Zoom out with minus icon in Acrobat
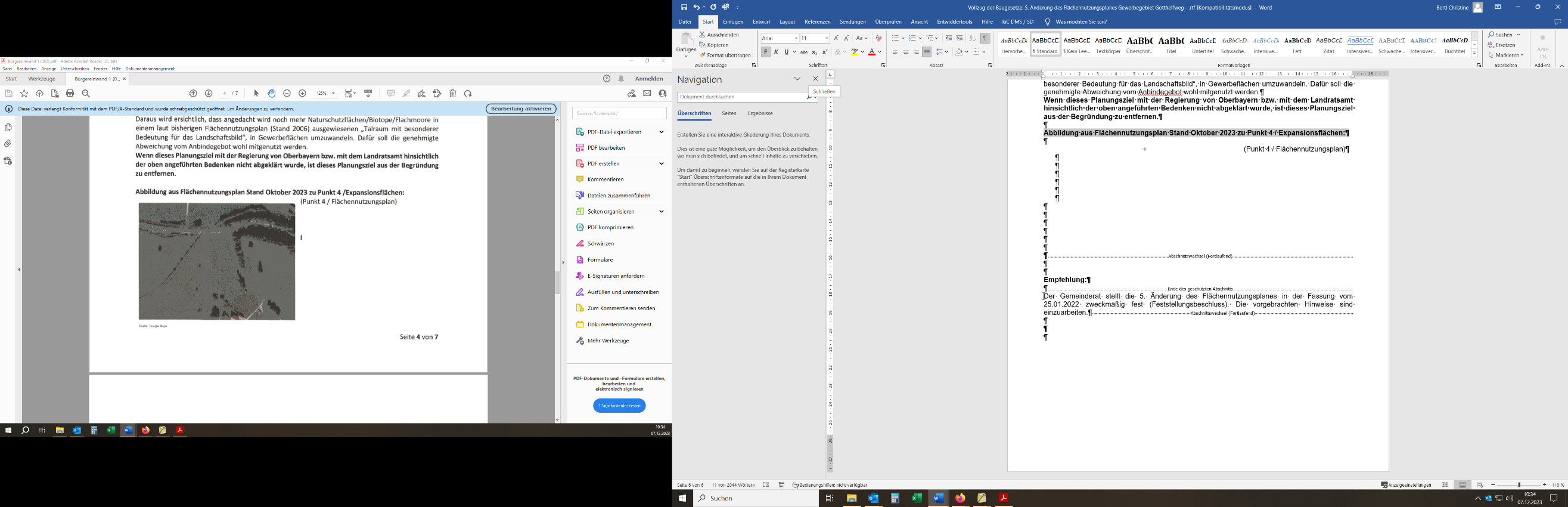Screen dimensions: 1568x507 point(287,93)
